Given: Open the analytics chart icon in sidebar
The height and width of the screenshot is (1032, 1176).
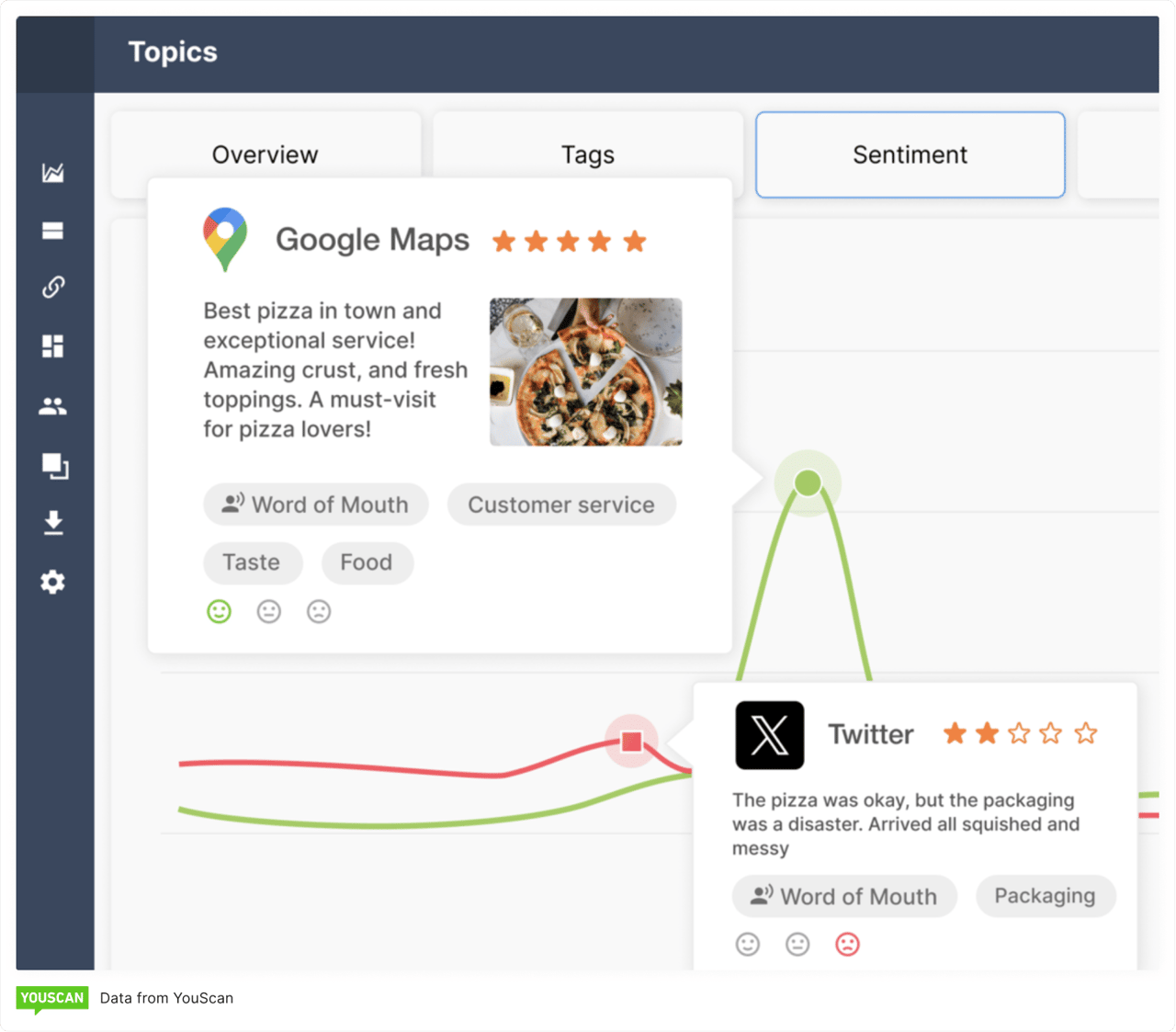Looking at the screenshot, I should coord(53,173).
